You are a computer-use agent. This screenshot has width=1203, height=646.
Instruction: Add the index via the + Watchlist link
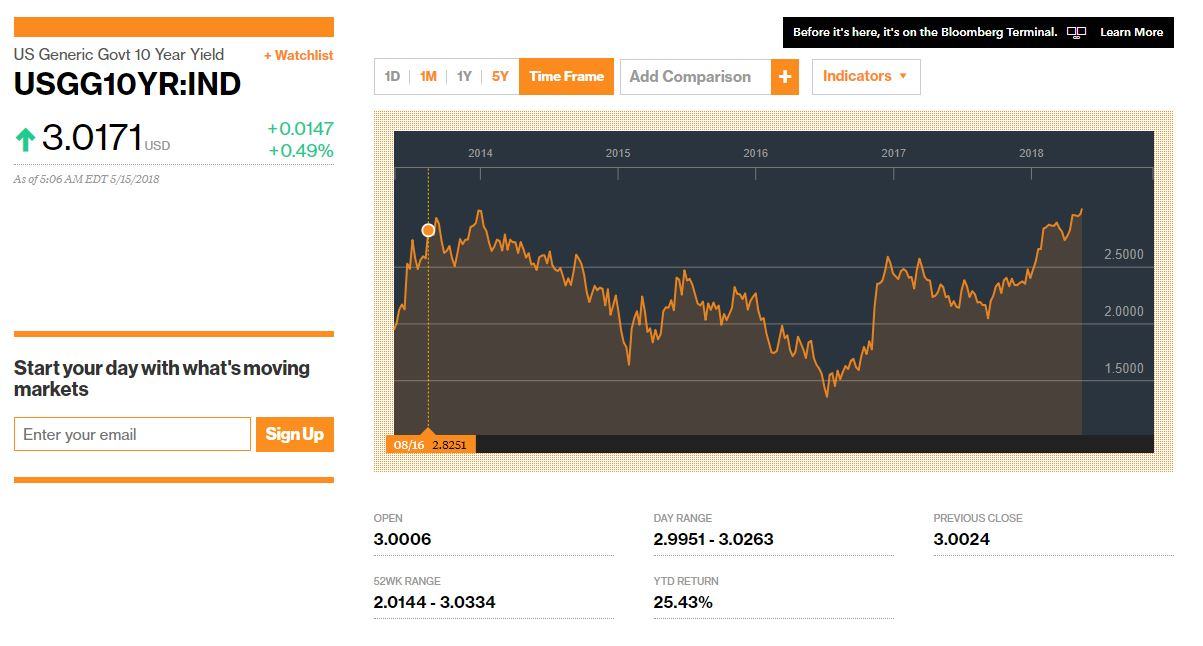coord(298,56)
